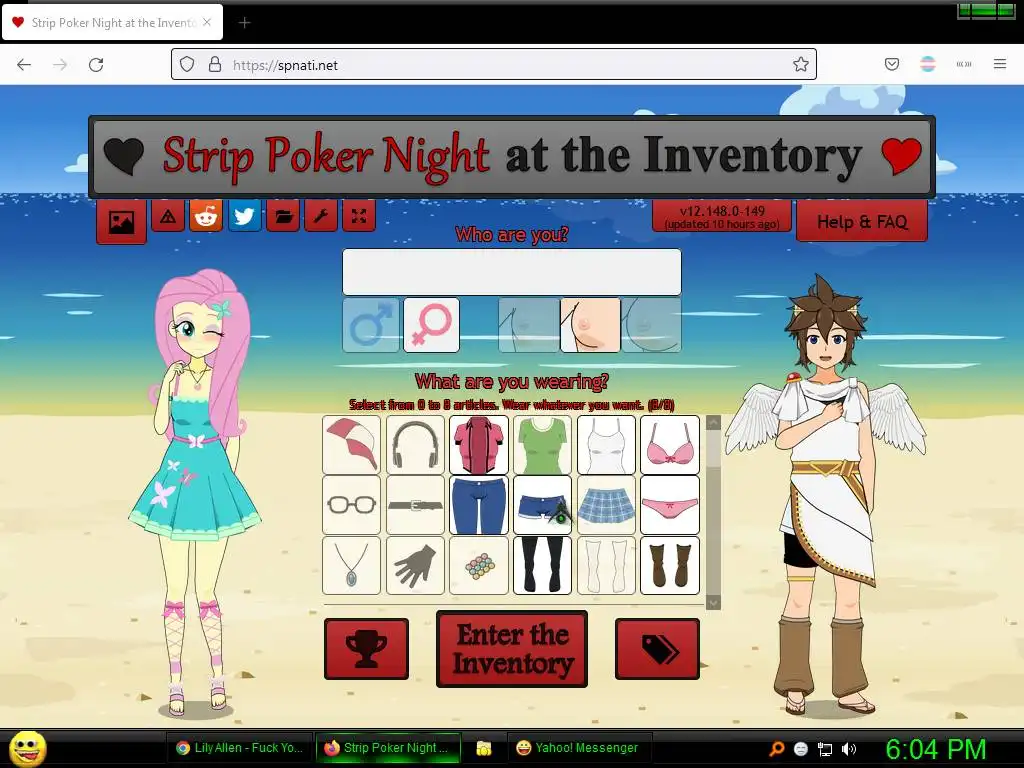Click the spnati.net address bar
The width and height of the screenshot is (1024, 768).
point(494,65)
